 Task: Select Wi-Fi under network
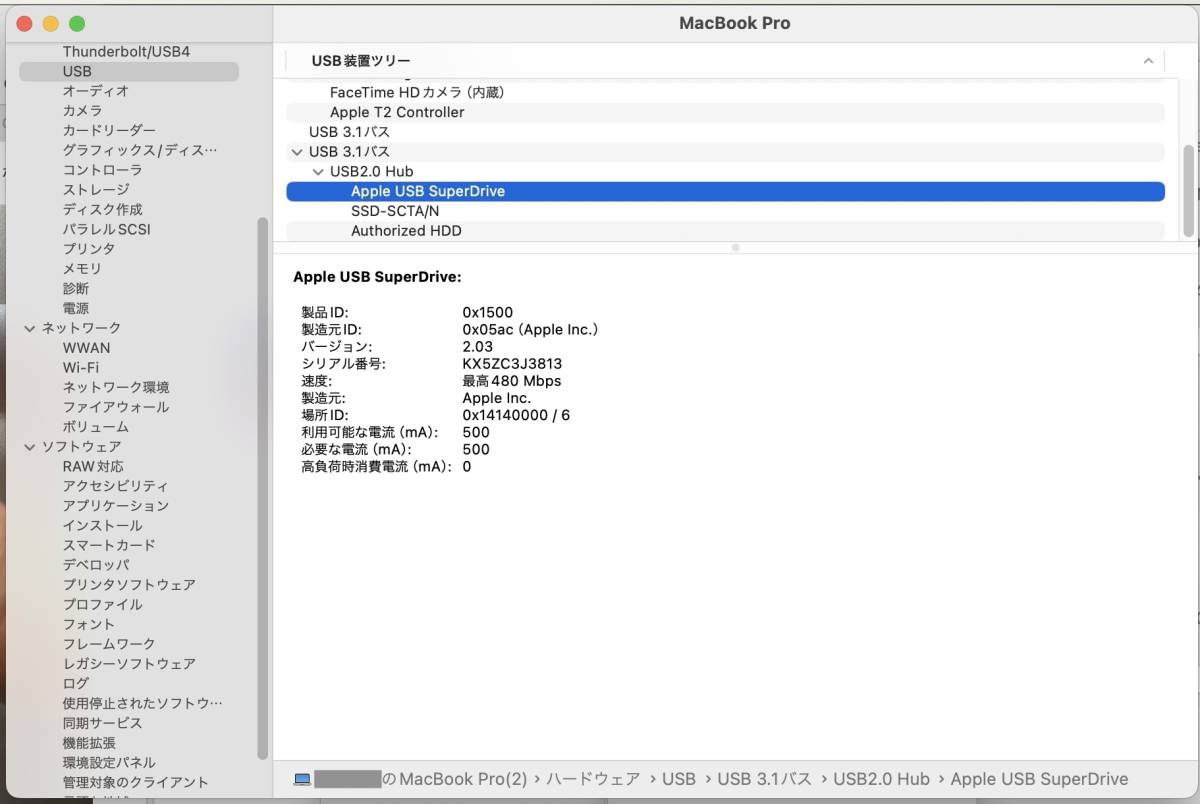(80, 367)
